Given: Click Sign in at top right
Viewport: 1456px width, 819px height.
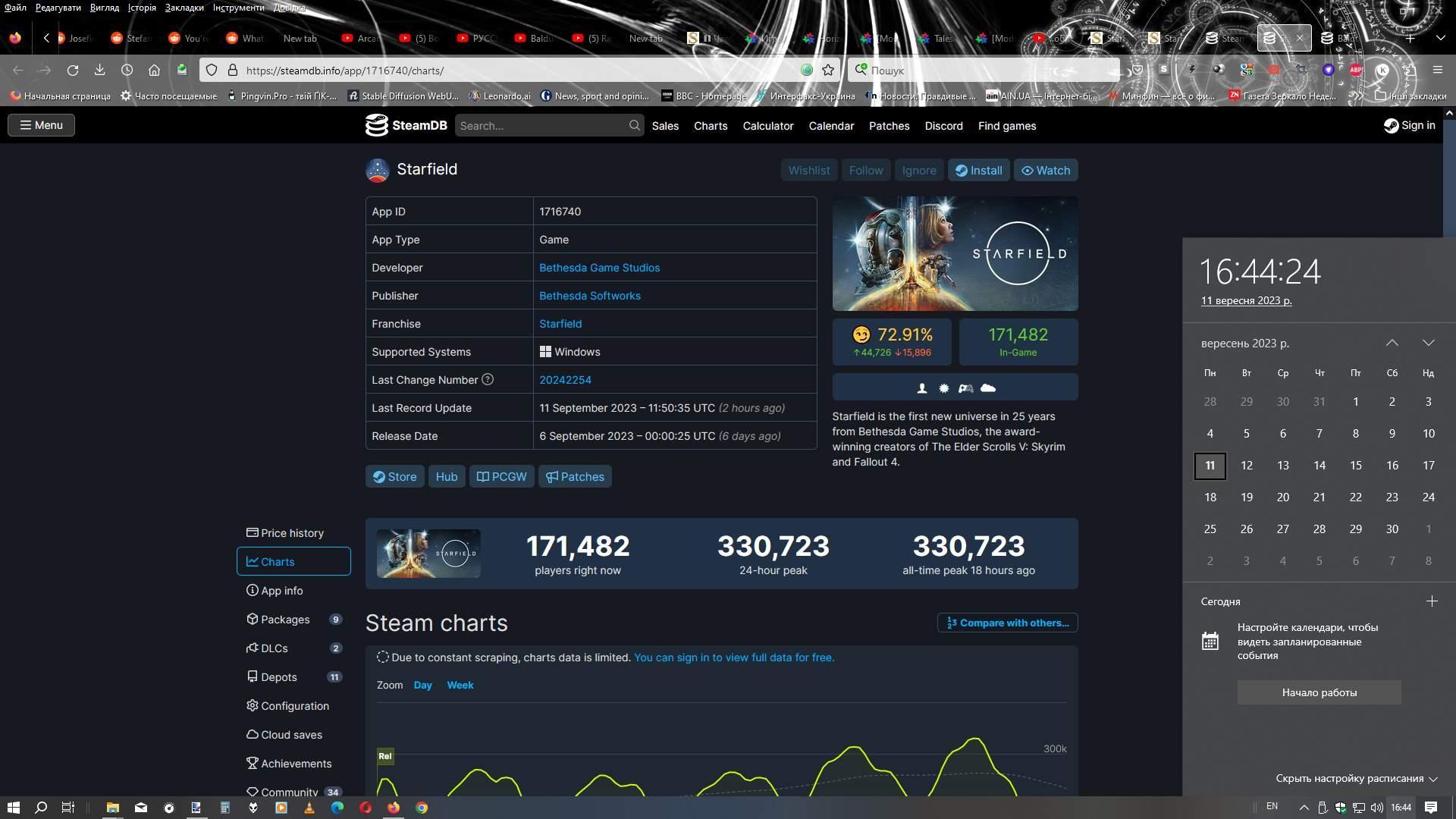Looking at the screenshot, I should click(x=1410, y=125).
